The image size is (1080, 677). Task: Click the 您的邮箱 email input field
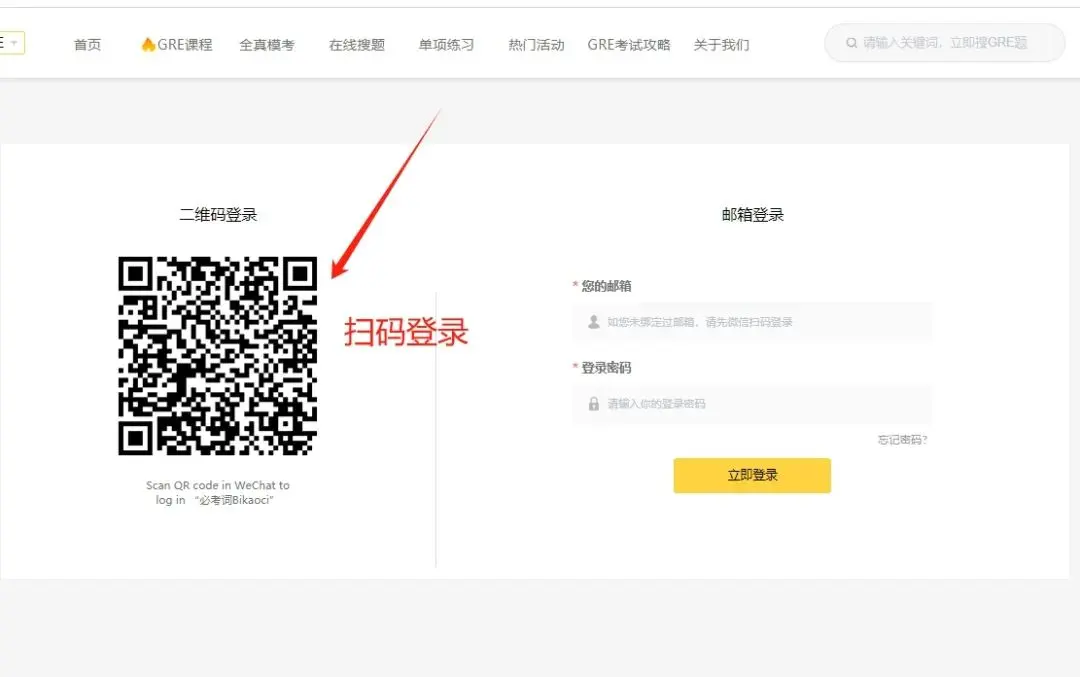pos(752,322)
